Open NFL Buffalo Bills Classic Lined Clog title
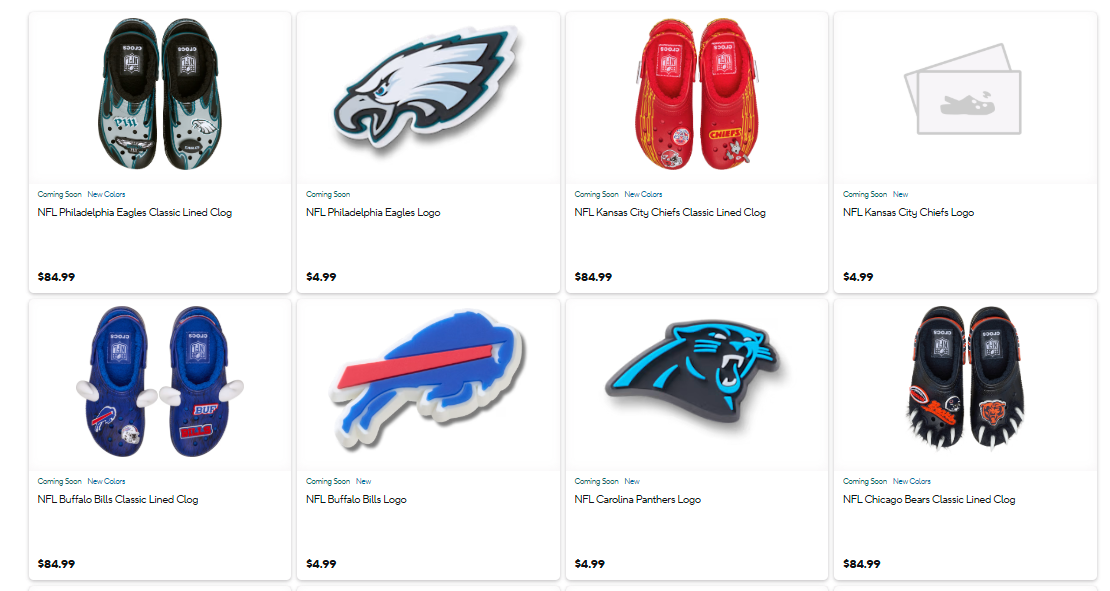This screenshot has height=591, width=1110. 118,499
